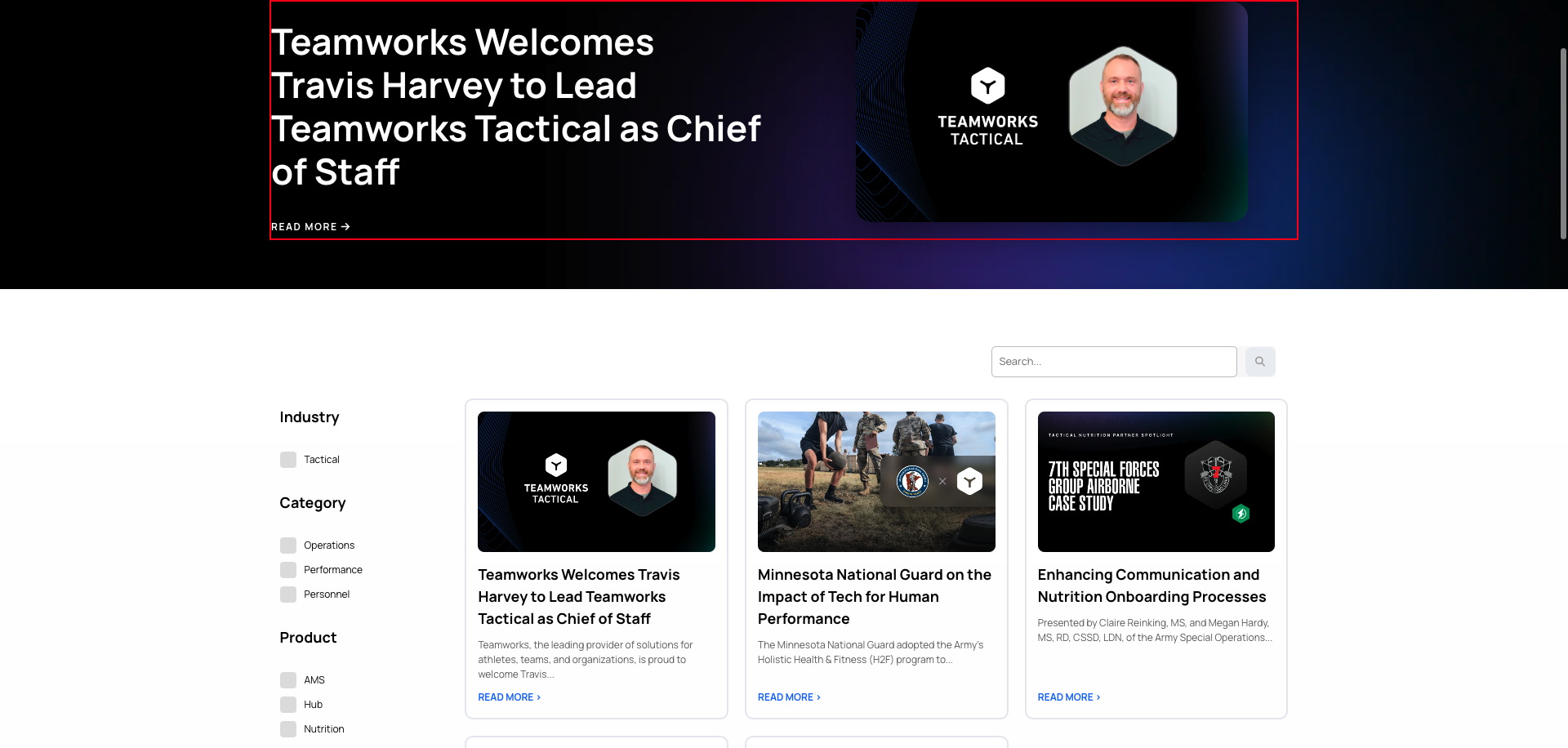The image size is (1568, 748).
Task: Check the Operations category filter
Action: coord(288,545)
